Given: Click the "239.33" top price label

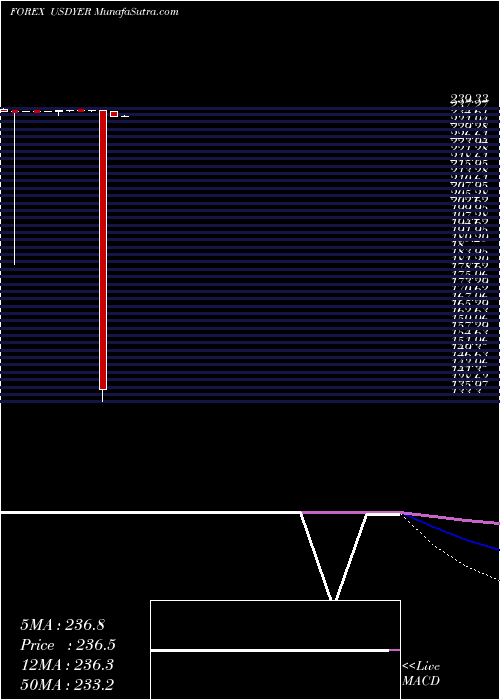Looking at the screenshot, I should 468,98.
